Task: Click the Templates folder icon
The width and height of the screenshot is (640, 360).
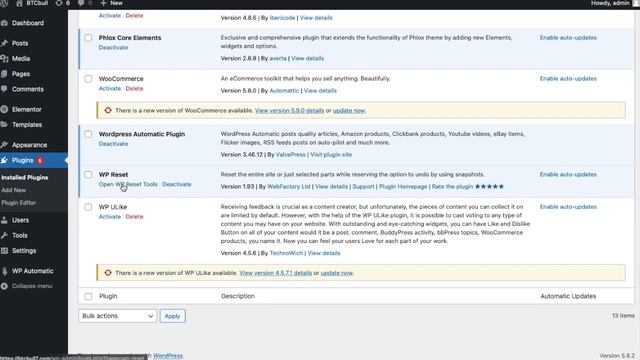Action: pos(4,125)
